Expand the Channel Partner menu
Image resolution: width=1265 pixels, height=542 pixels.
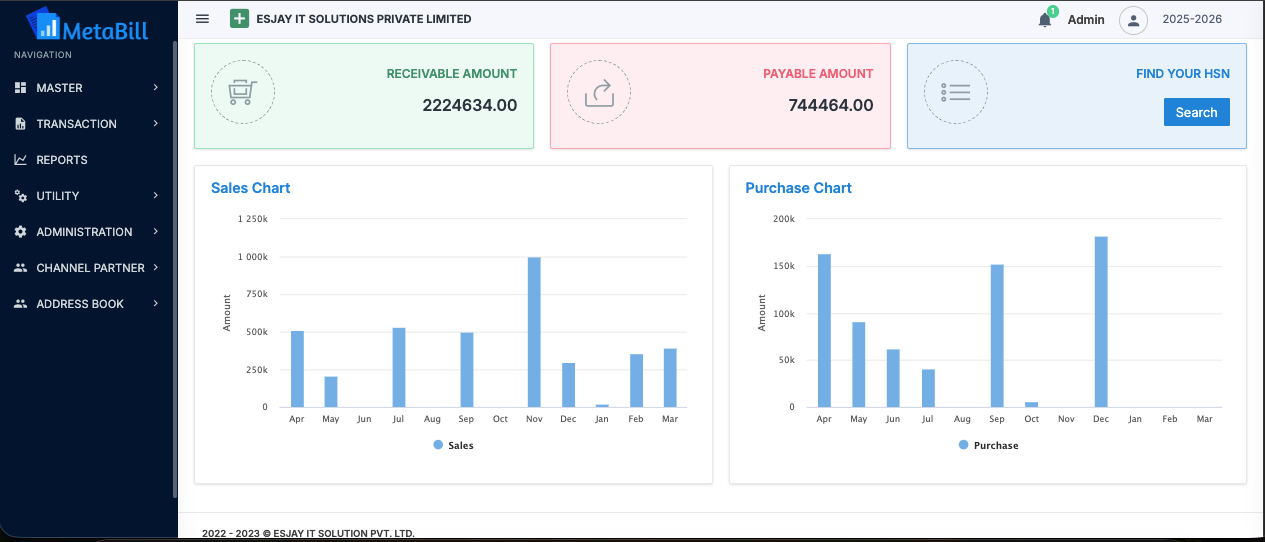[86, 268]
